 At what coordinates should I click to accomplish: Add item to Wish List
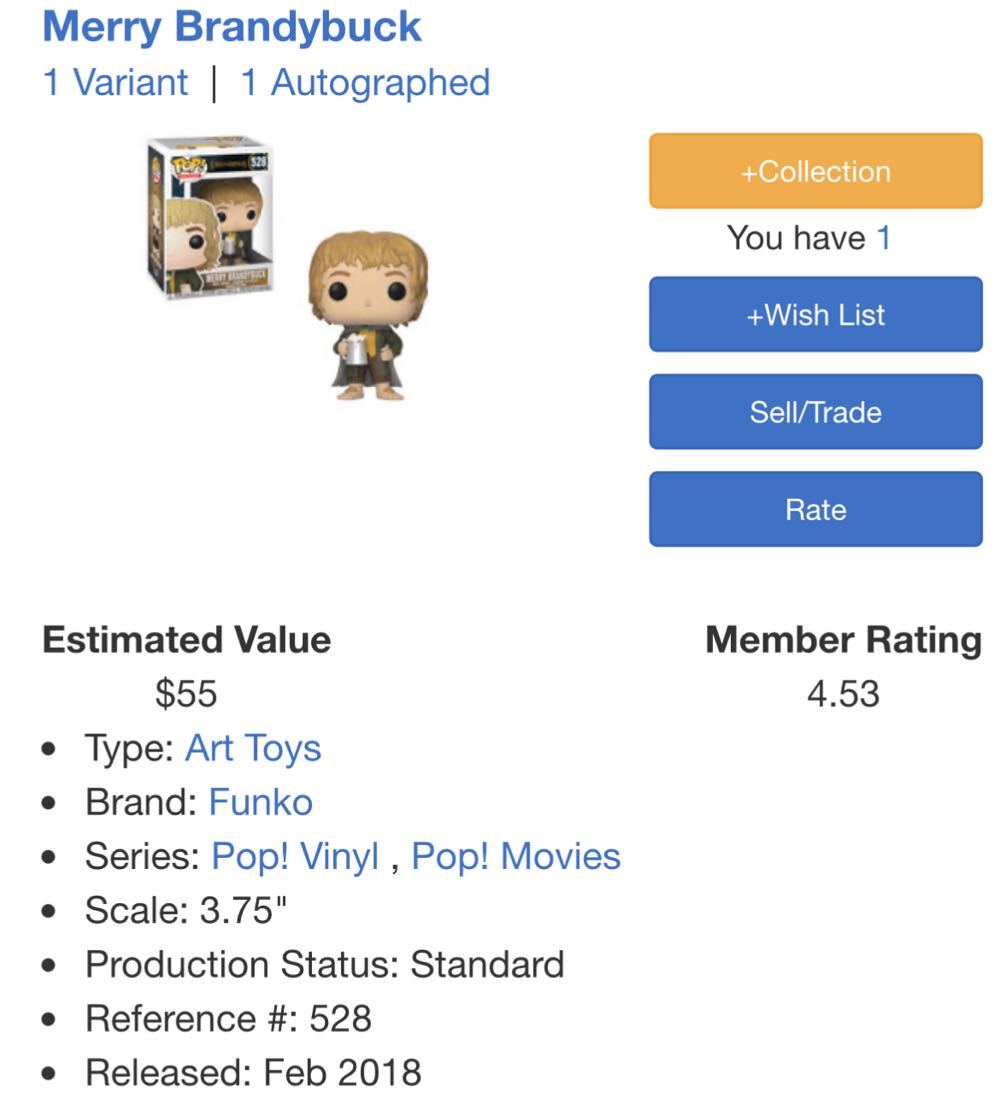[814, 314]
